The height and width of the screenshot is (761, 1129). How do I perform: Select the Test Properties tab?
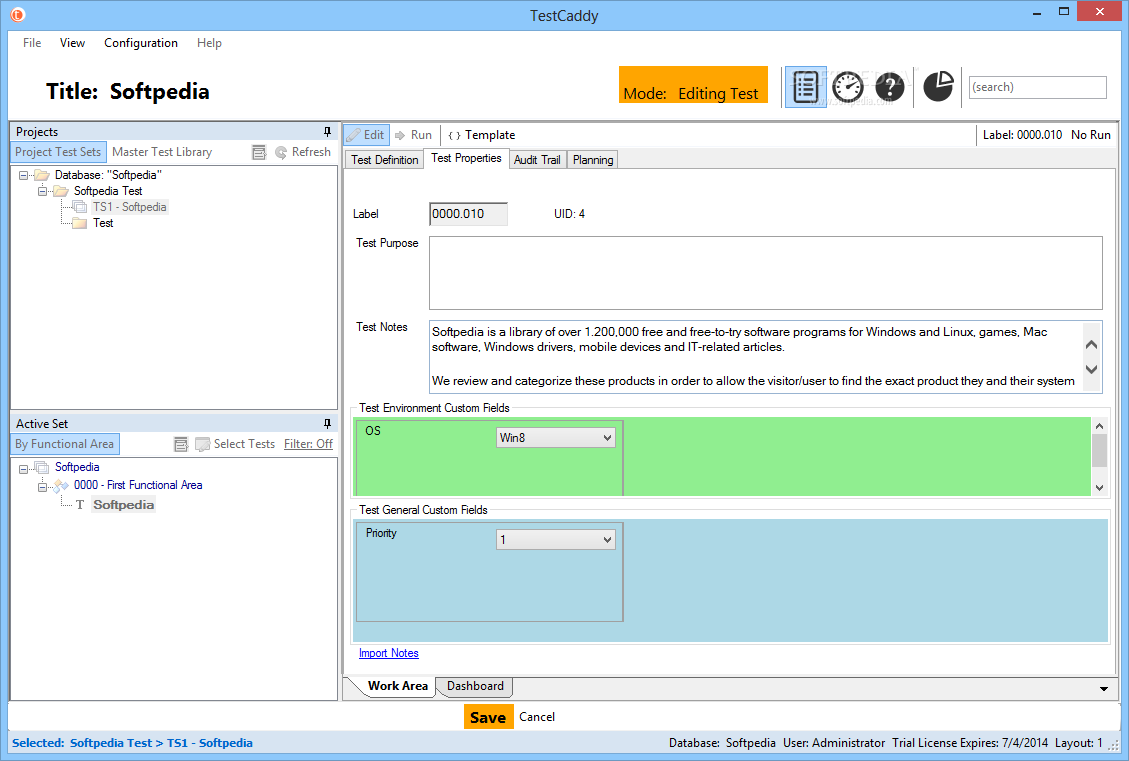[466, 158]
